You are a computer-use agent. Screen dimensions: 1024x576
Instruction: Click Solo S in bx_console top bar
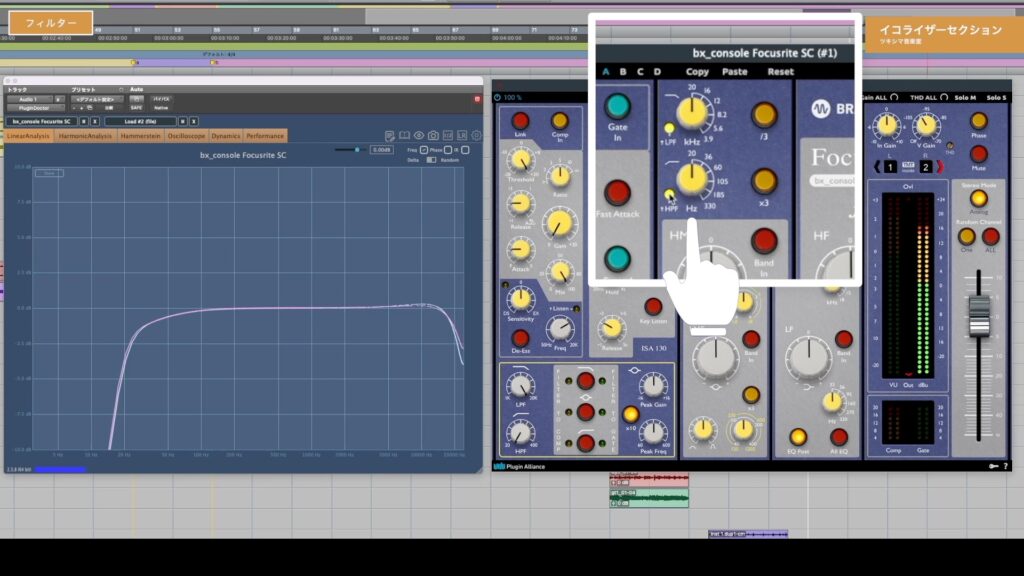(x=996, y=97)
